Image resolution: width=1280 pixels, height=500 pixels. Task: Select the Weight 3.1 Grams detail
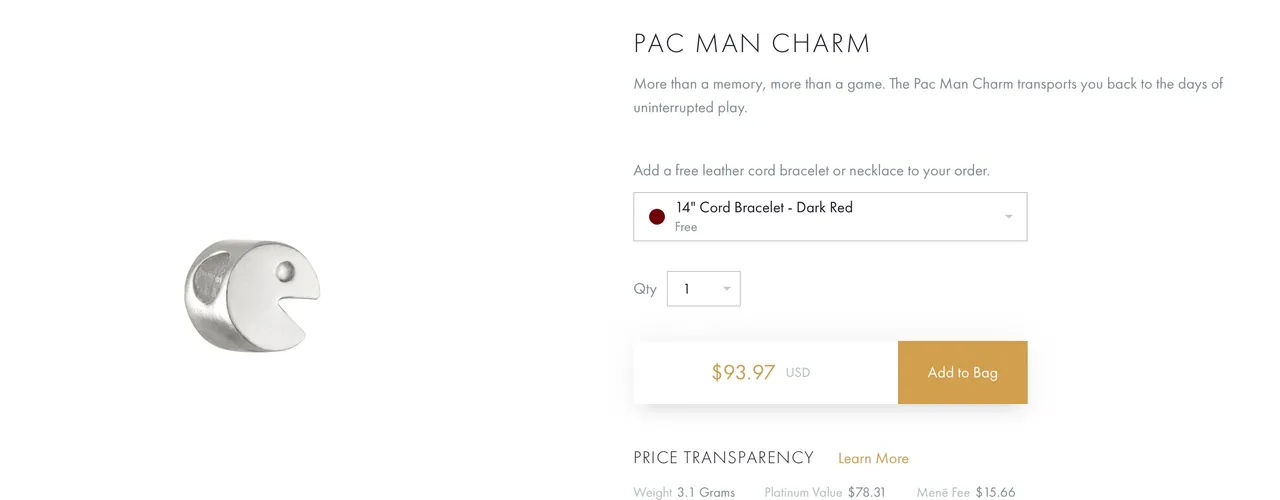click(x=684, y=492)
